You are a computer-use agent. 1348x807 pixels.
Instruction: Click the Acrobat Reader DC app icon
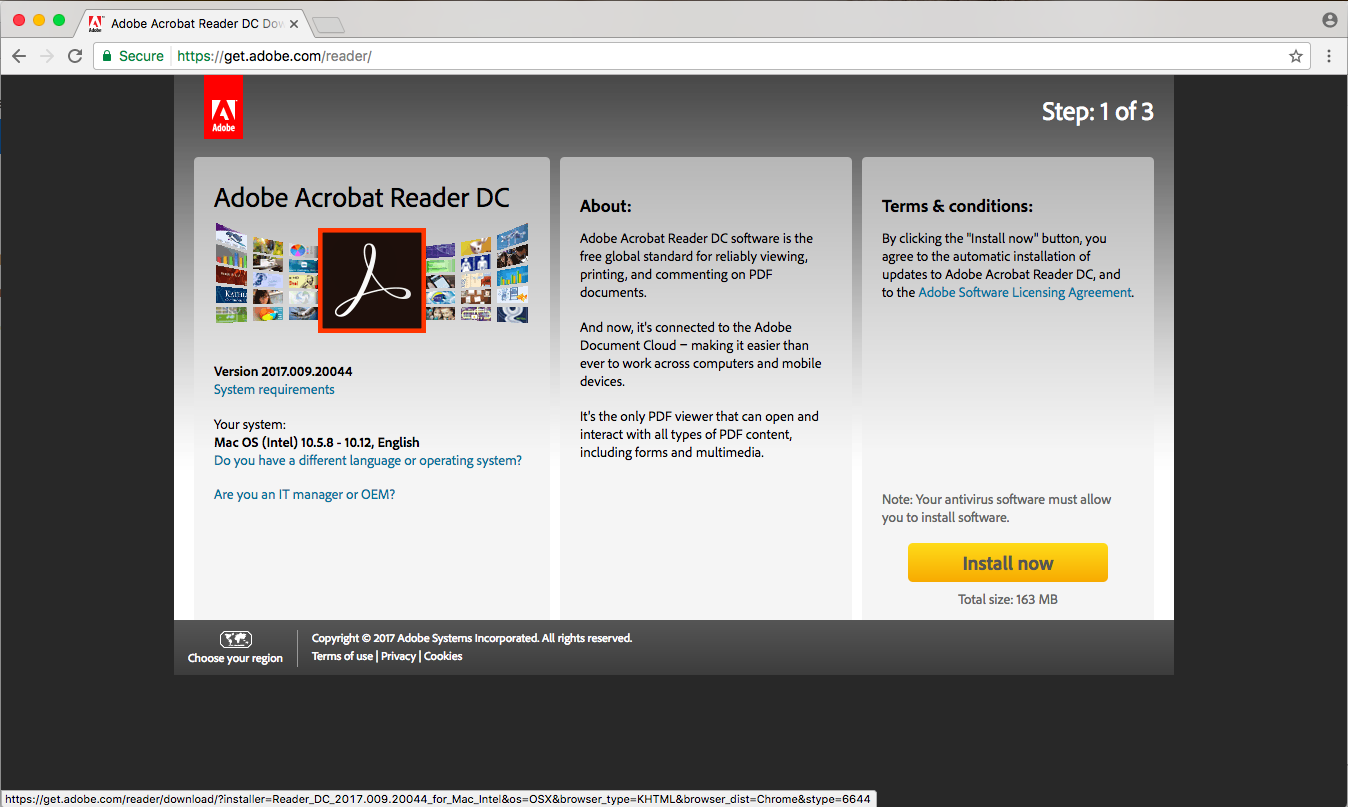tap(372, 280)
